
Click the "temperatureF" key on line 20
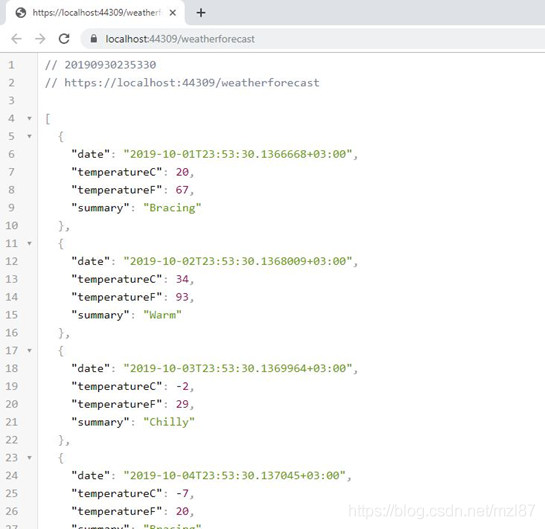(116, 404)
